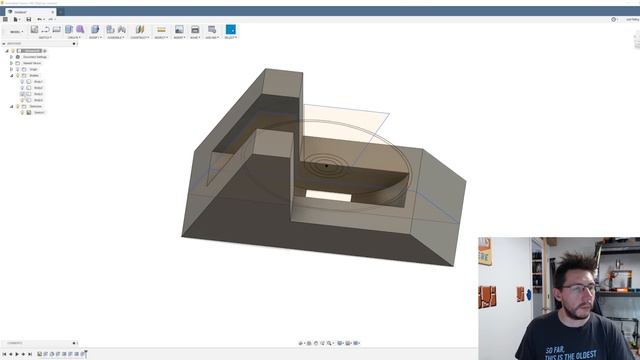This screenshot has height=360, width=640.
Task: Expand the Named Views node
Action: tap(11, 63)
